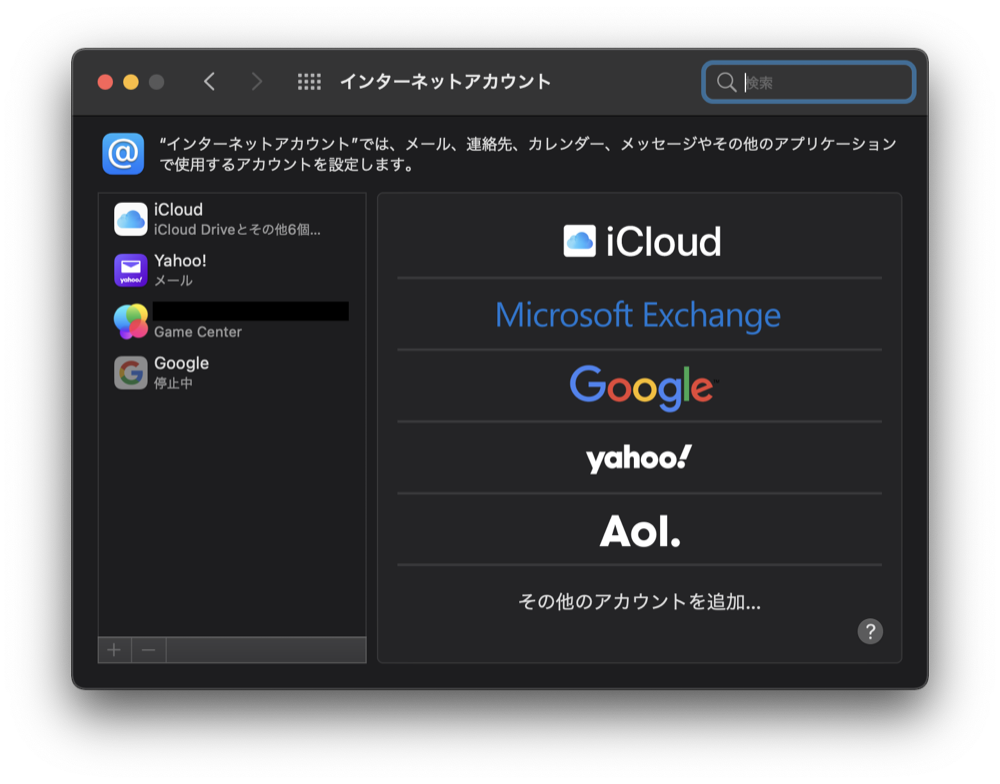The width and height of the screenshot is (1000, 784).
Task: Click the Google 停止中 account row
Action: click(232, 372)
